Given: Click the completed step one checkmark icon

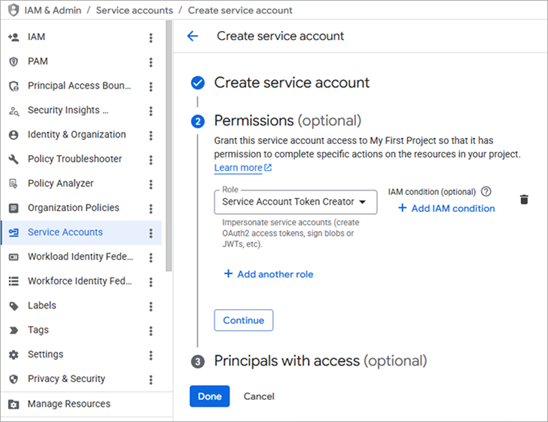Looking at the screenshot, I should [197, 83].
